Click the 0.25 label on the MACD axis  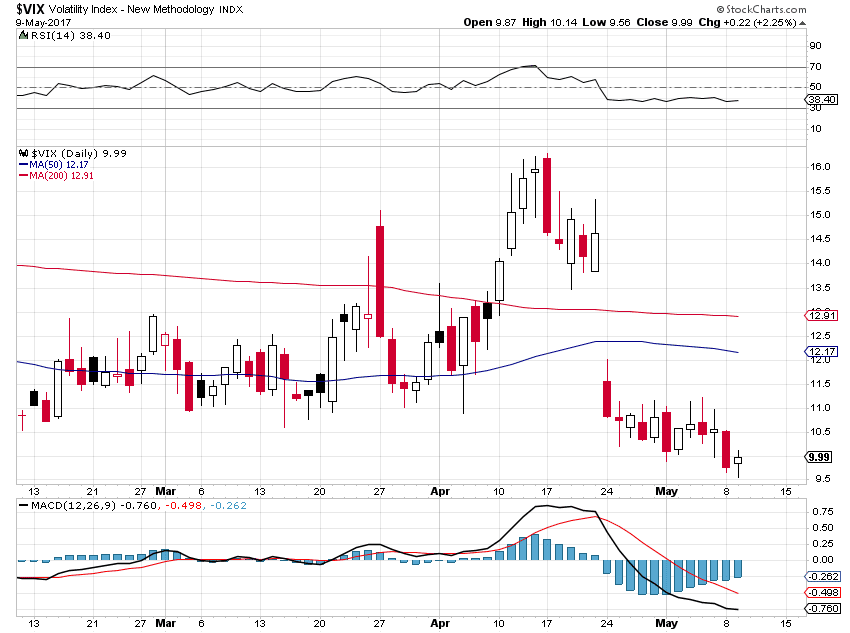pyautogui.click(x=822, y=544)
